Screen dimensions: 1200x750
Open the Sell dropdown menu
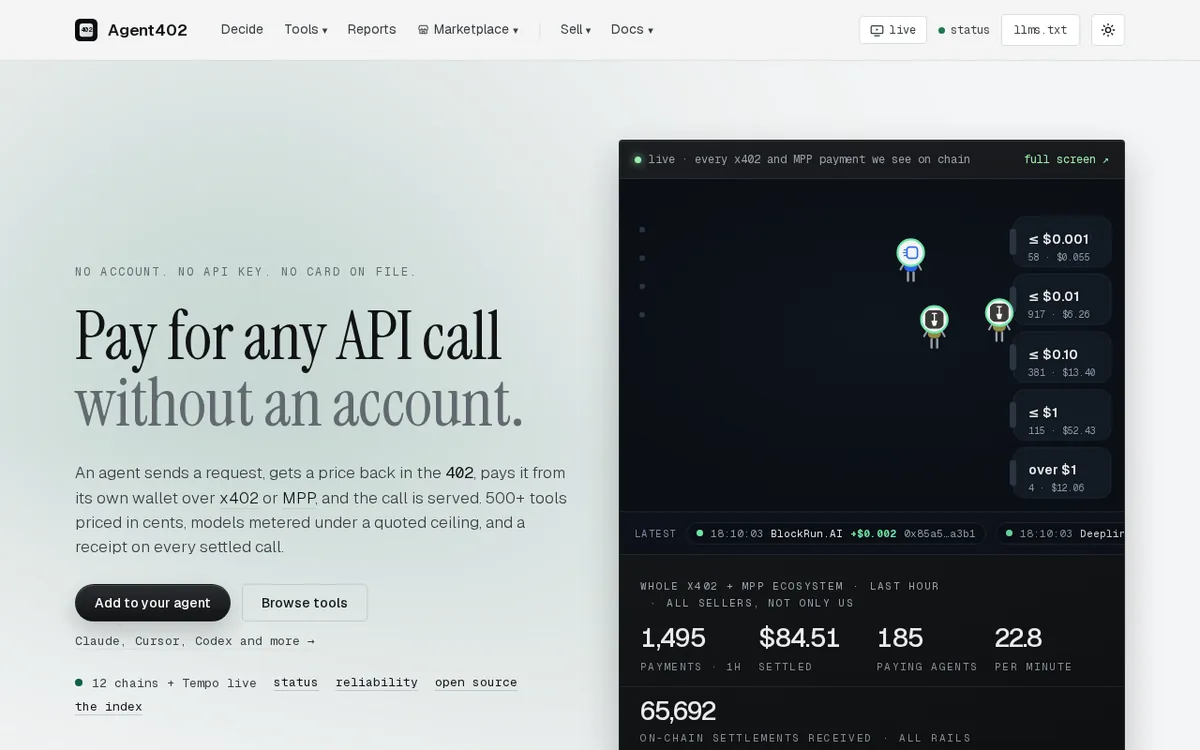point(575,30)
